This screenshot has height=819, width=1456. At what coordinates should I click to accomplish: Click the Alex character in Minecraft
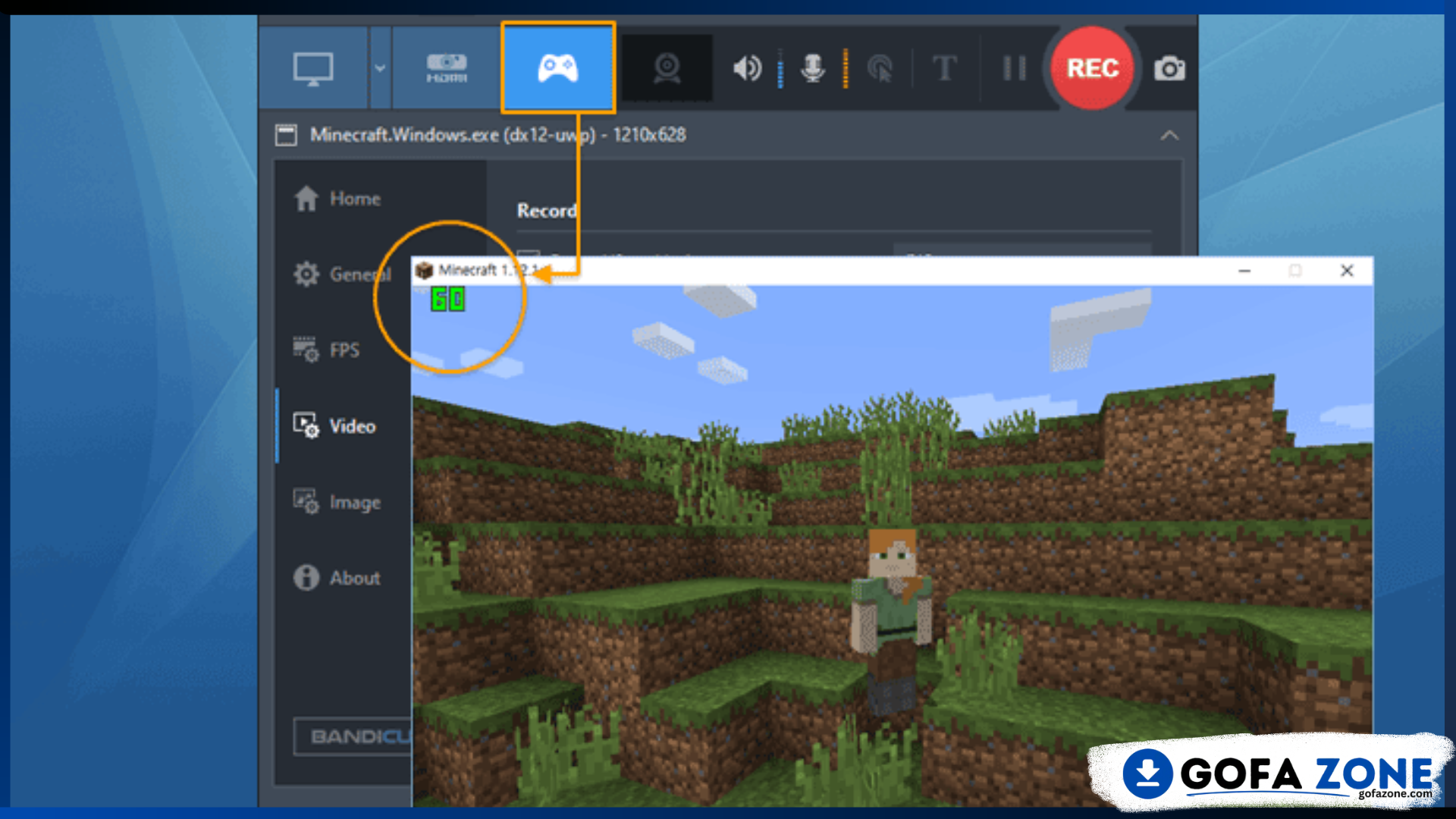click(x=892, y=622)
